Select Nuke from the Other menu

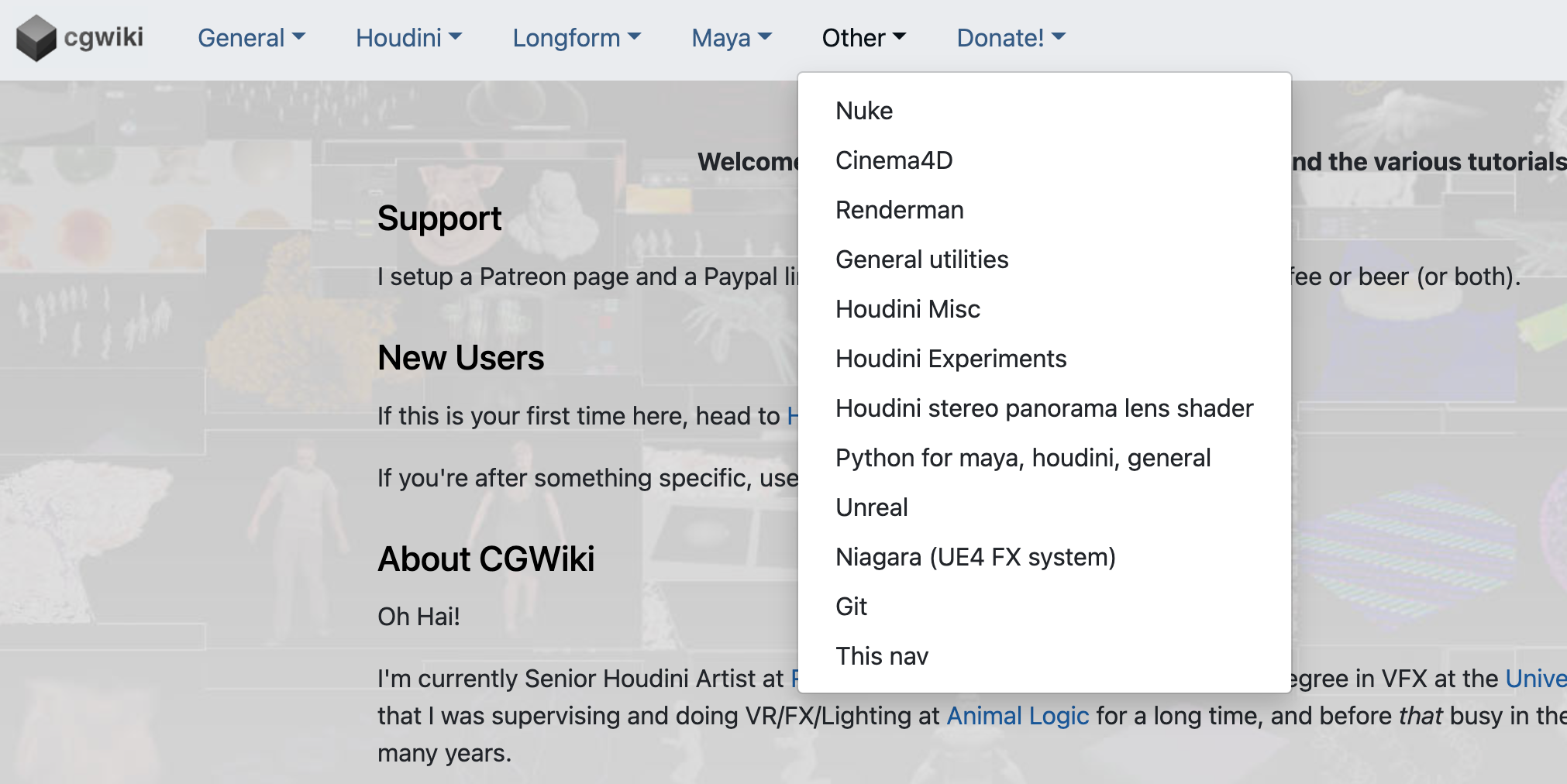[x=1044, y=111]
